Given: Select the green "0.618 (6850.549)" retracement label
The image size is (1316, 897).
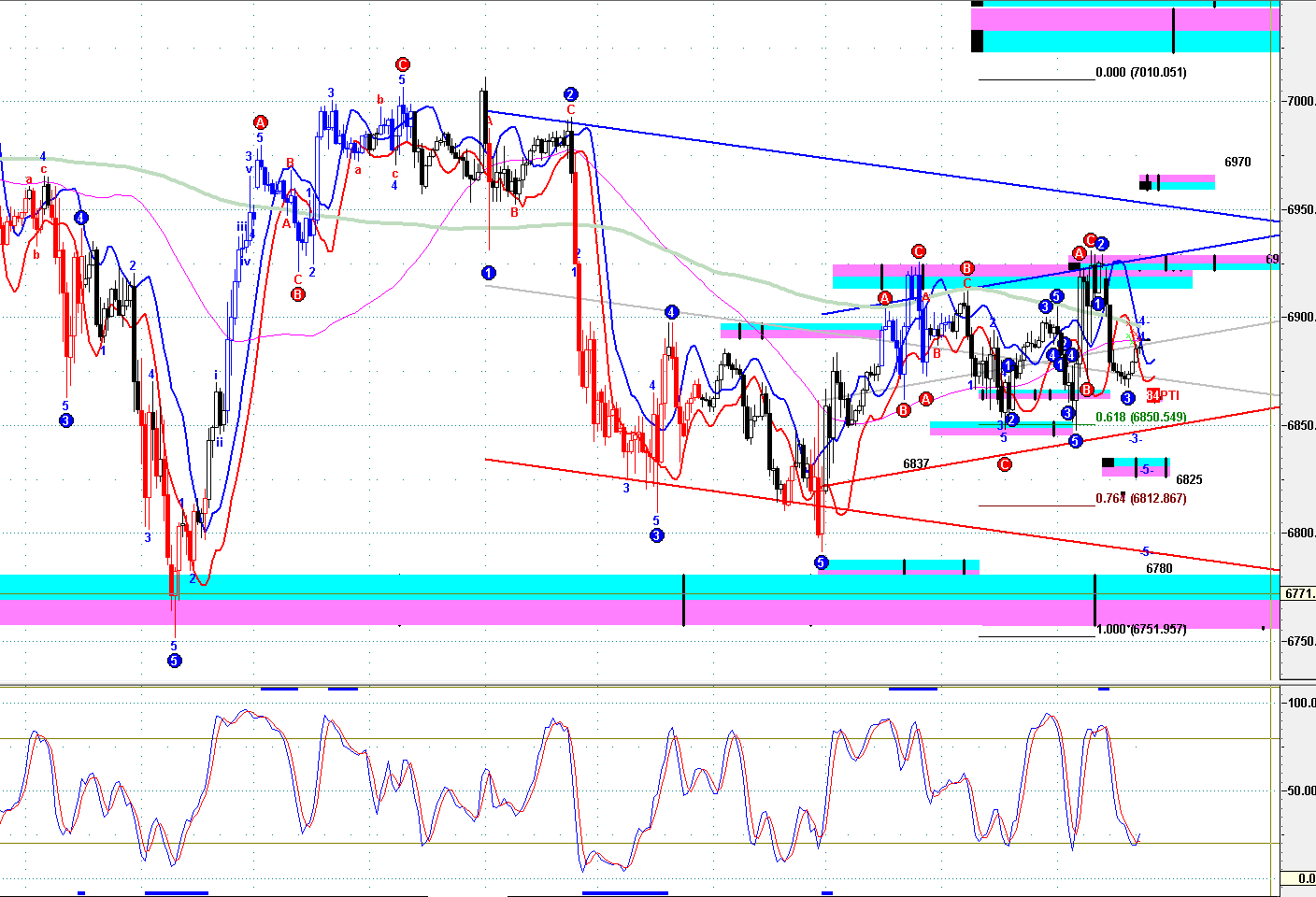Looking at the screenshot, I should tap(1141, 417).
